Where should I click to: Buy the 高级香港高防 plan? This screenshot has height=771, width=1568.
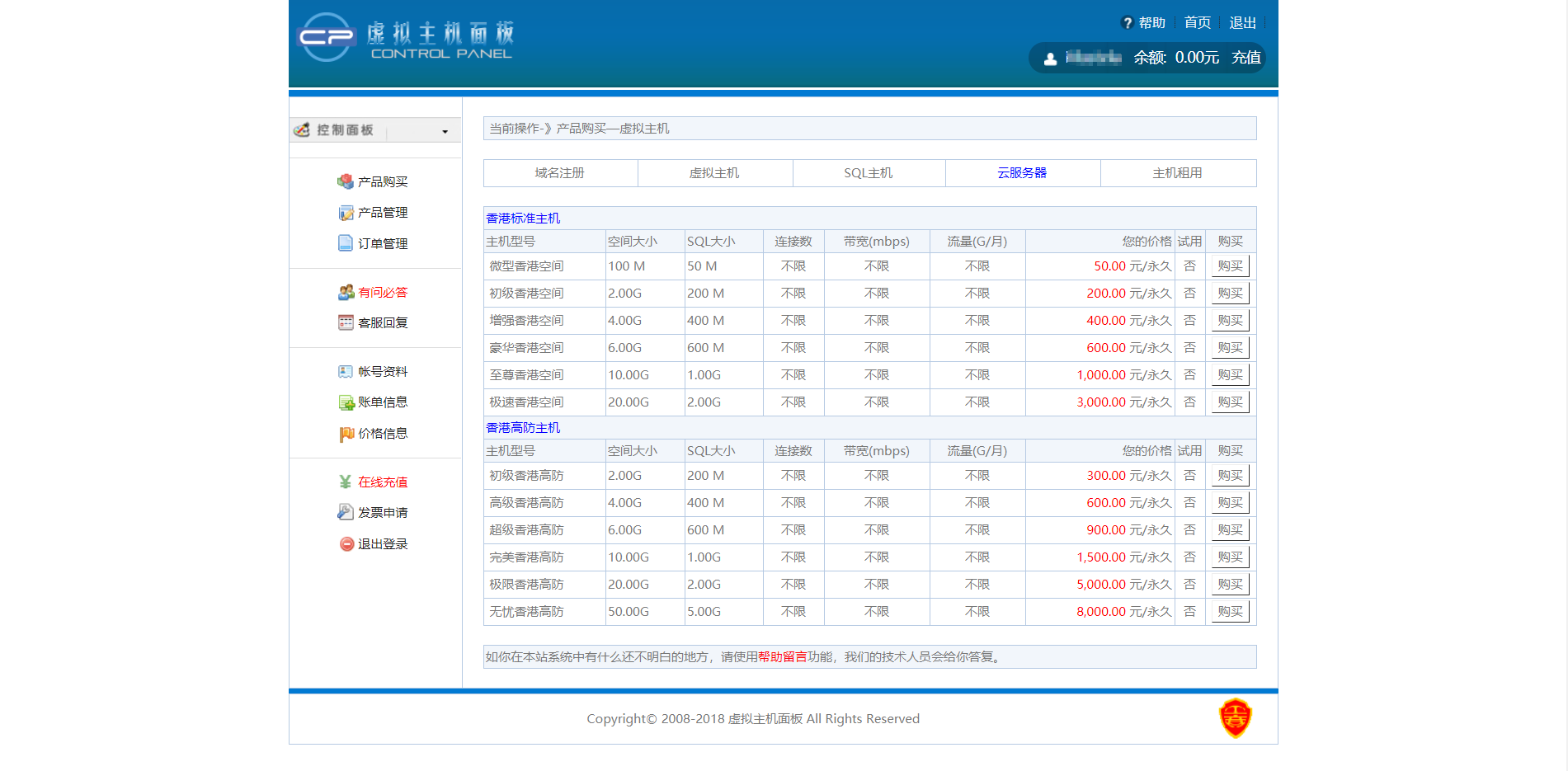(x=1230, y=503)
